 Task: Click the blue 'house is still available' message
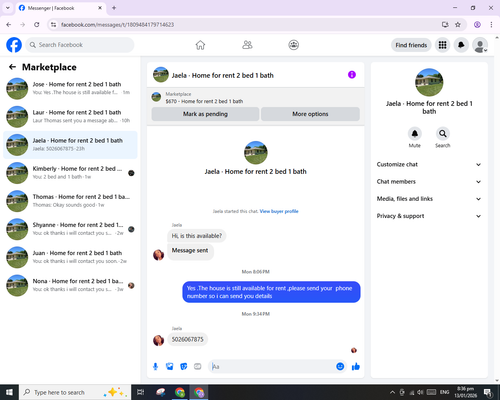[x=271, y=292]
